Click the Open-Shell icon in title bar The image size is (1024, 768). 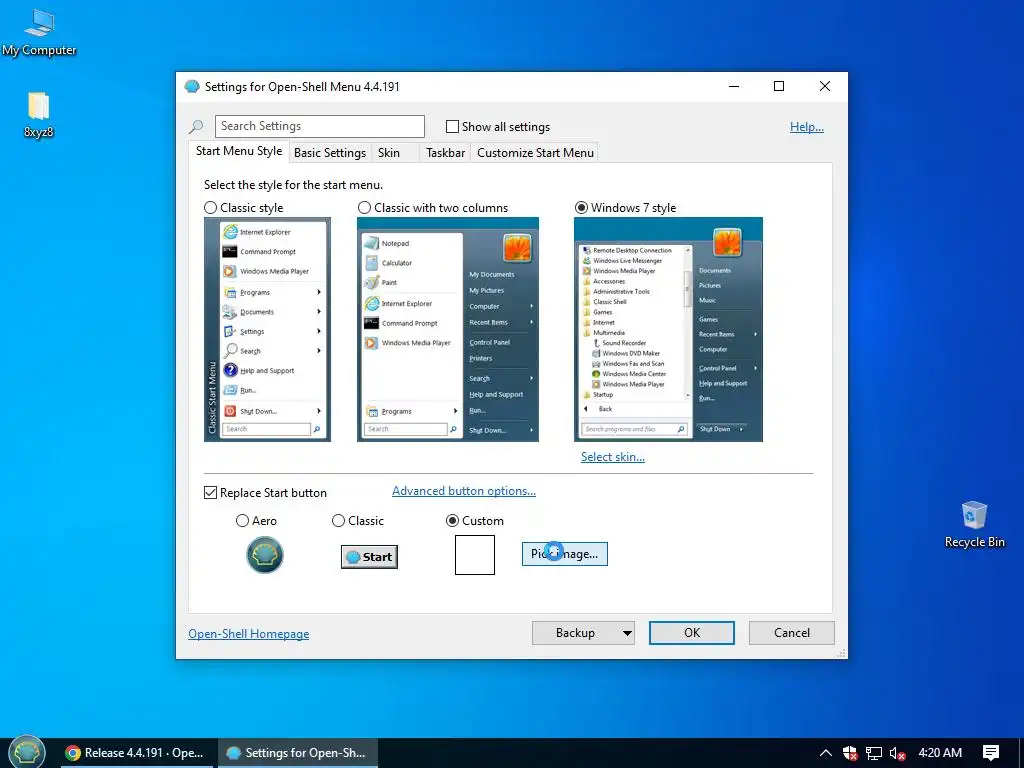tap(192, 86)
